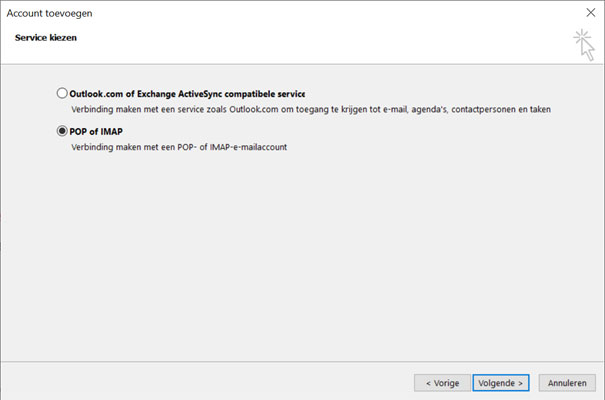Click the sparkle cursor wizard icon

coord(584,45)
